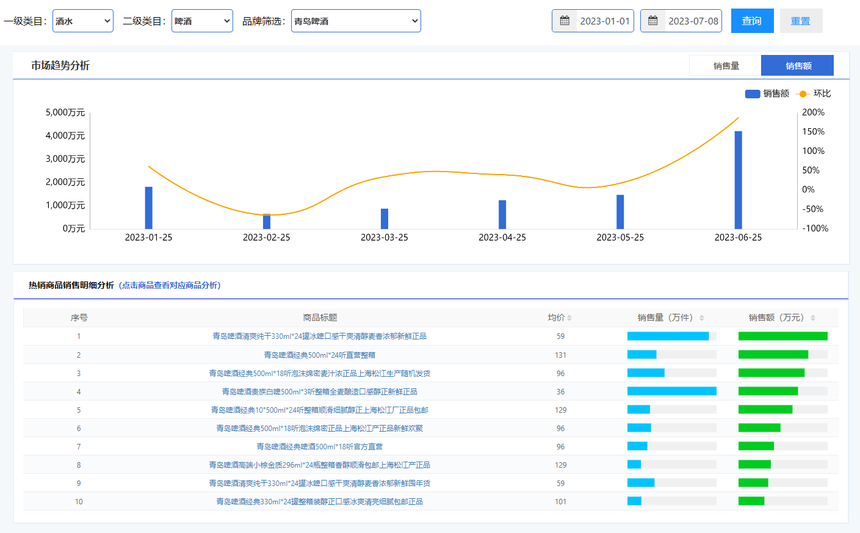Toggle the orange 环比 legend series

coord(814,94)
